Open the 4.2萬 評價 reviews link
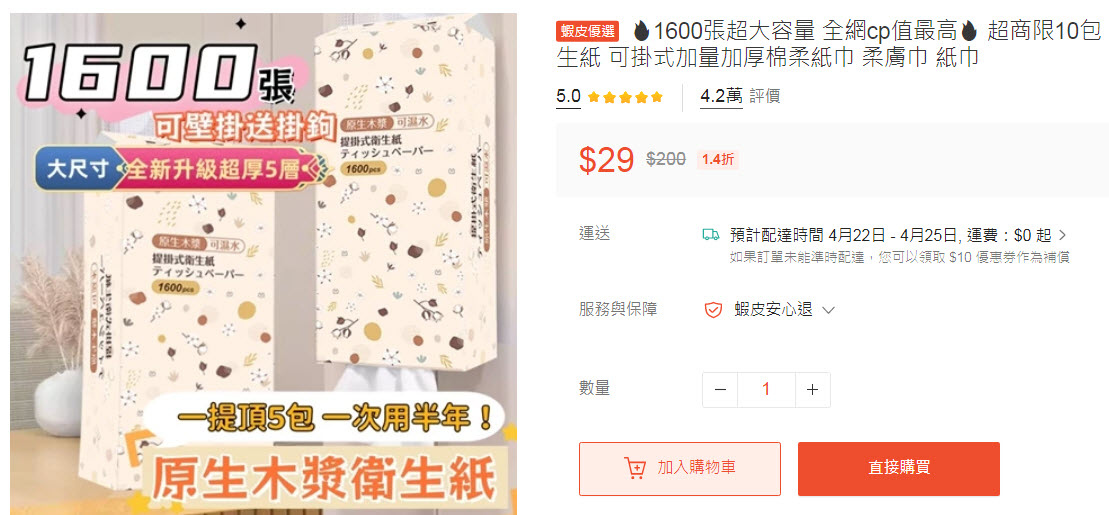The height and width of the screenshot is (515, 1109). [x=740, y=96]
